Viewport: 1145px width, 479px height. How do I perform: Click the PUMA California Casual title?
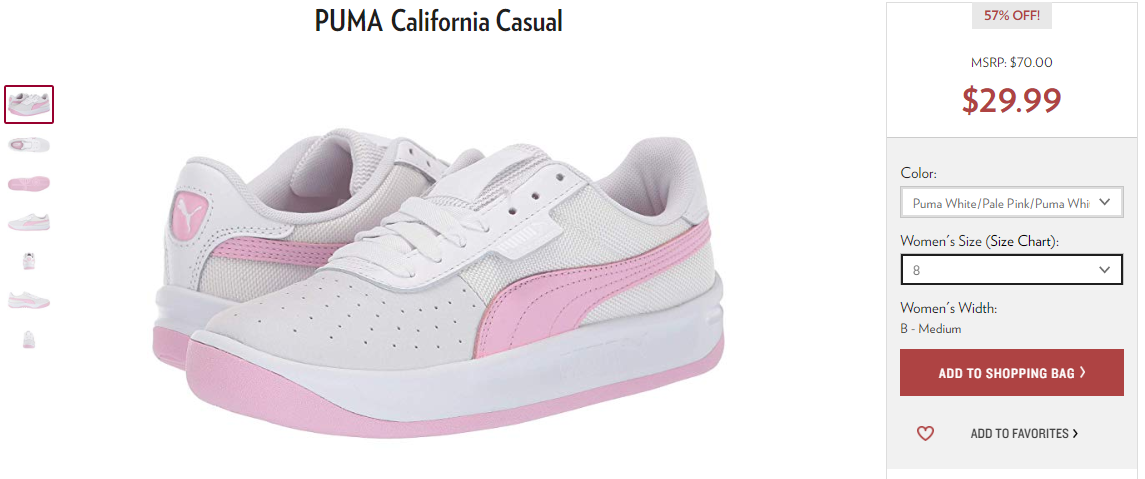(439, 21)
